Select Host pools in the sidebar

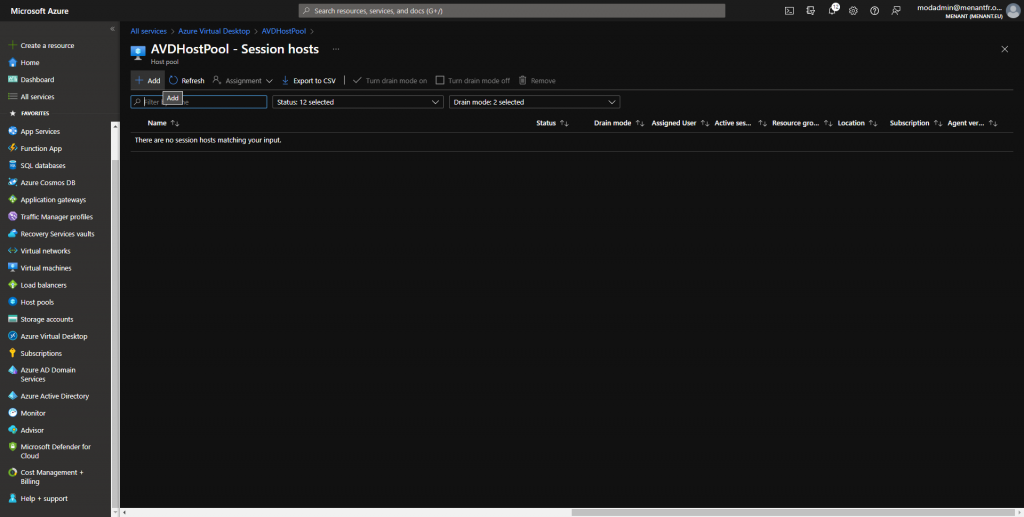37,302
